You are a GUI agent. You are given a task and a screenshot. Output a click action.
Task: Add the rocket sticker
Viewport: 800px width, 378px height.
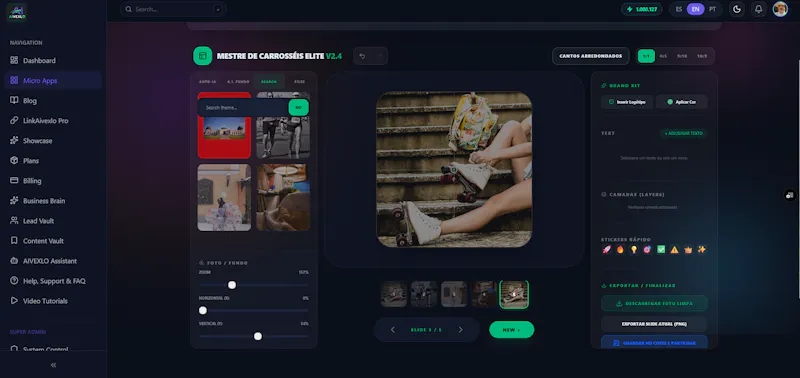[607, 249]
